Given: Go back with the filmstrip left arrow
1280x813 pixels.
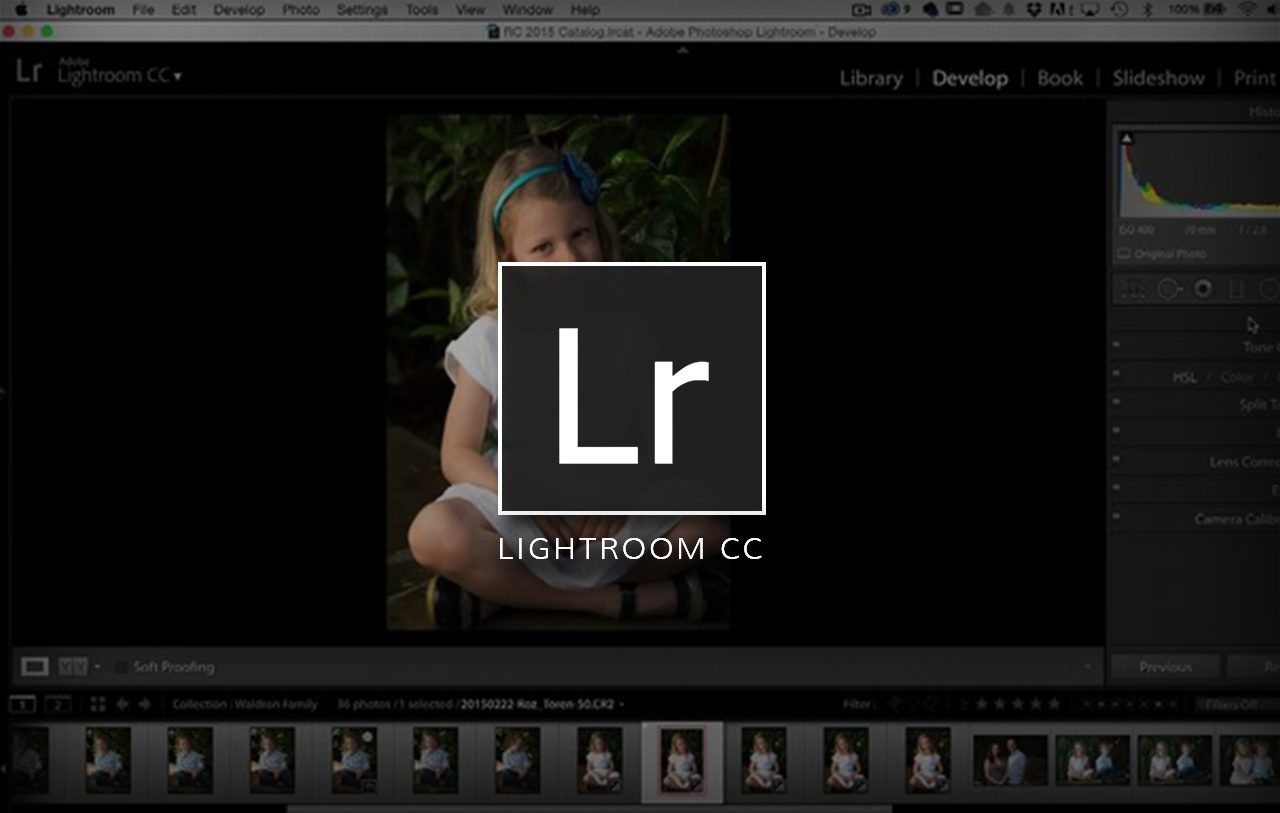Looking at the screenshot, I should (x=122, y=704).
